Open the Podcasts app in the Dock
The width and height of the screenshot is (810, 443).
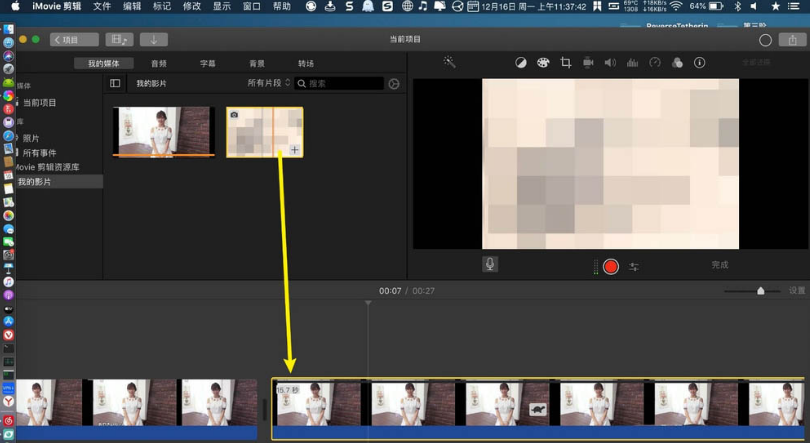tap(8, 295)
